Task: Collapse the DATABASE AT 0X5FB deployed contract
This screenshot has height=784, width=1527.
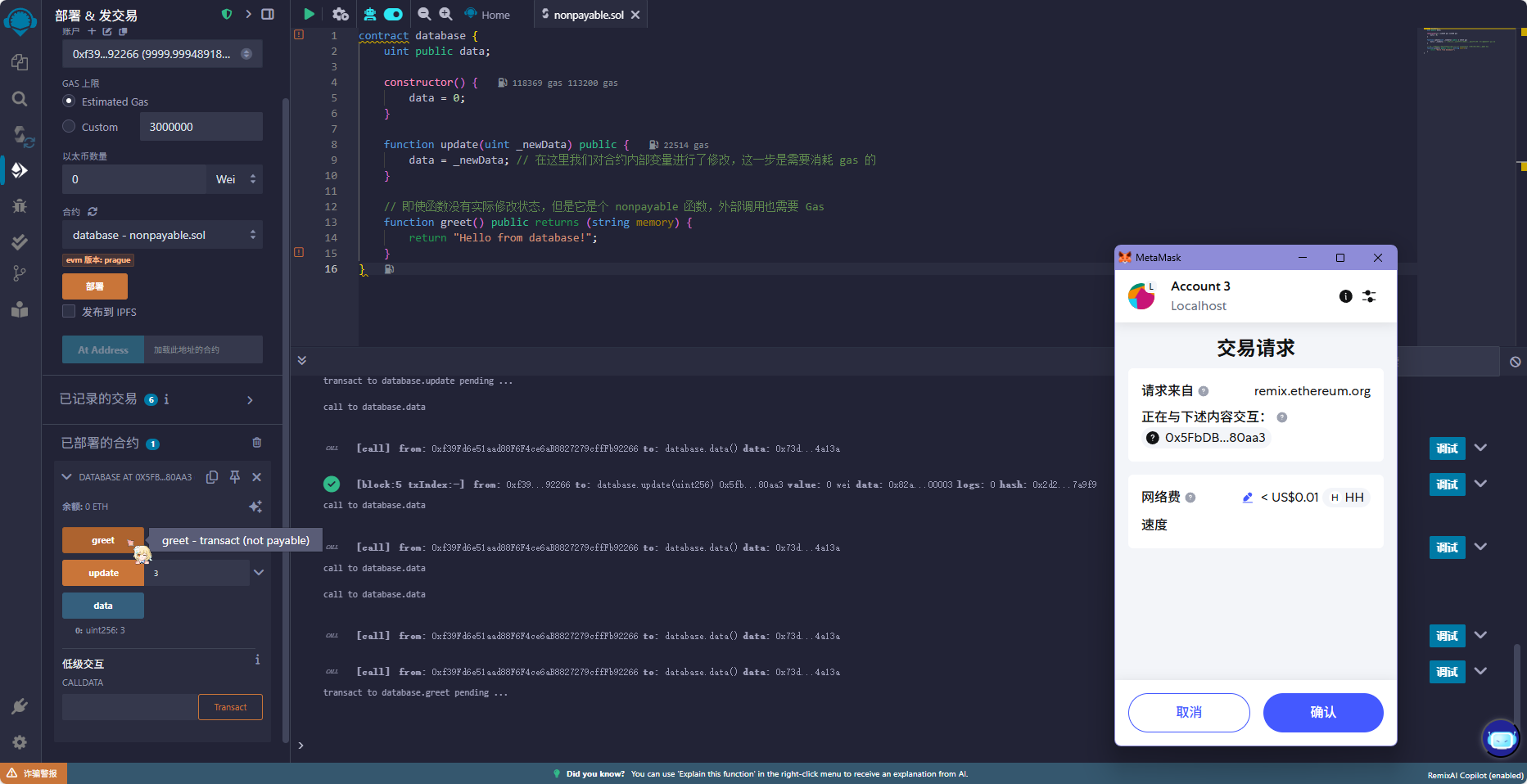Action: (66, 477)
